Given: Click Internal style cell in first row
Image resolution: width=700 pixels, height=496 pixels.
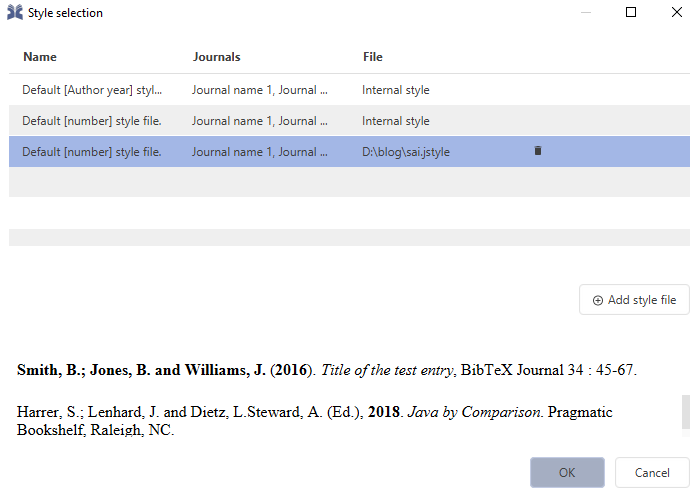Looking at the screenshot, I should [x=396, y=90].
